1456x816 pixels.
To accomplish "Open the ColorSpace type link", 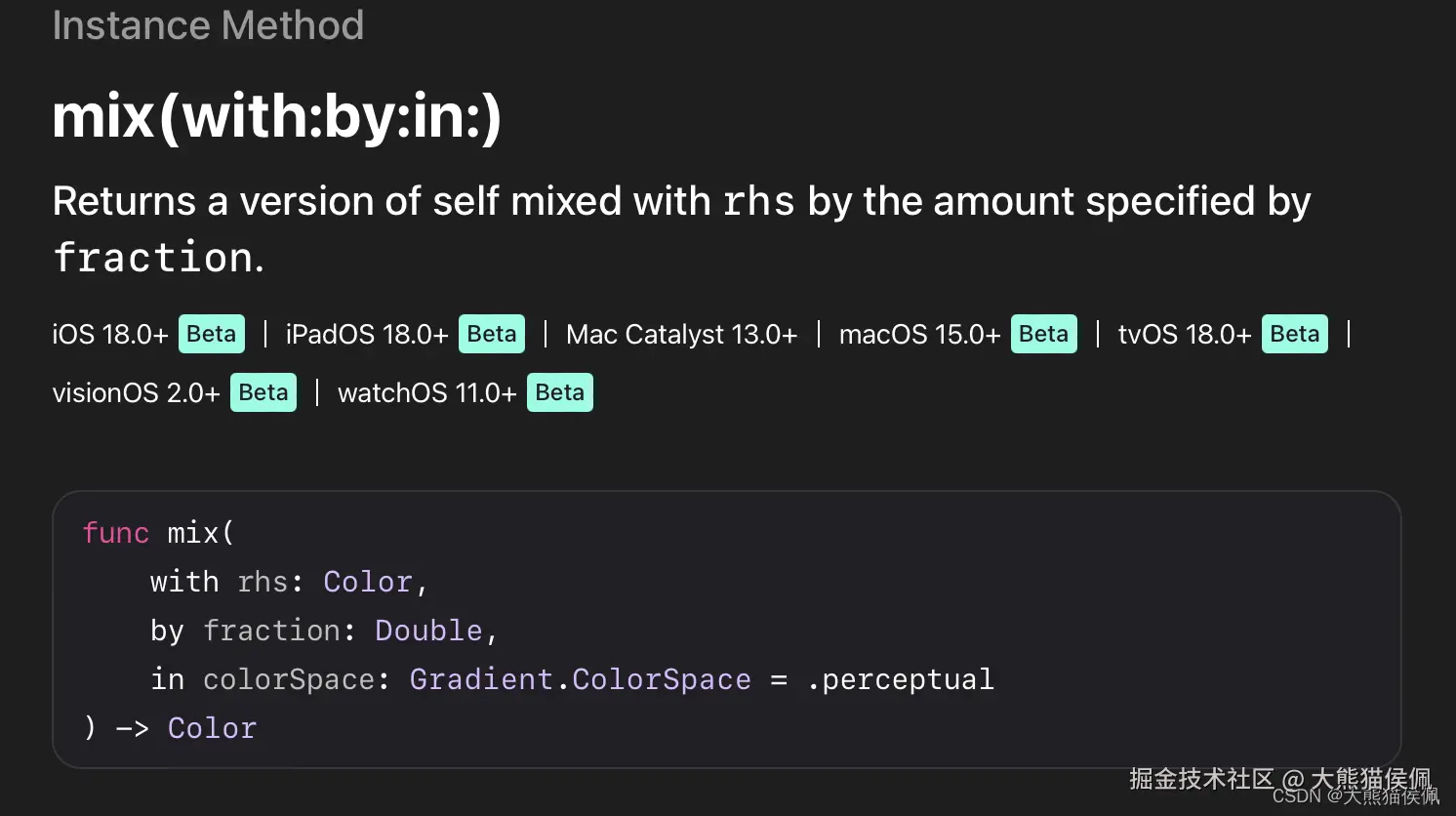I will click(662, 679).
